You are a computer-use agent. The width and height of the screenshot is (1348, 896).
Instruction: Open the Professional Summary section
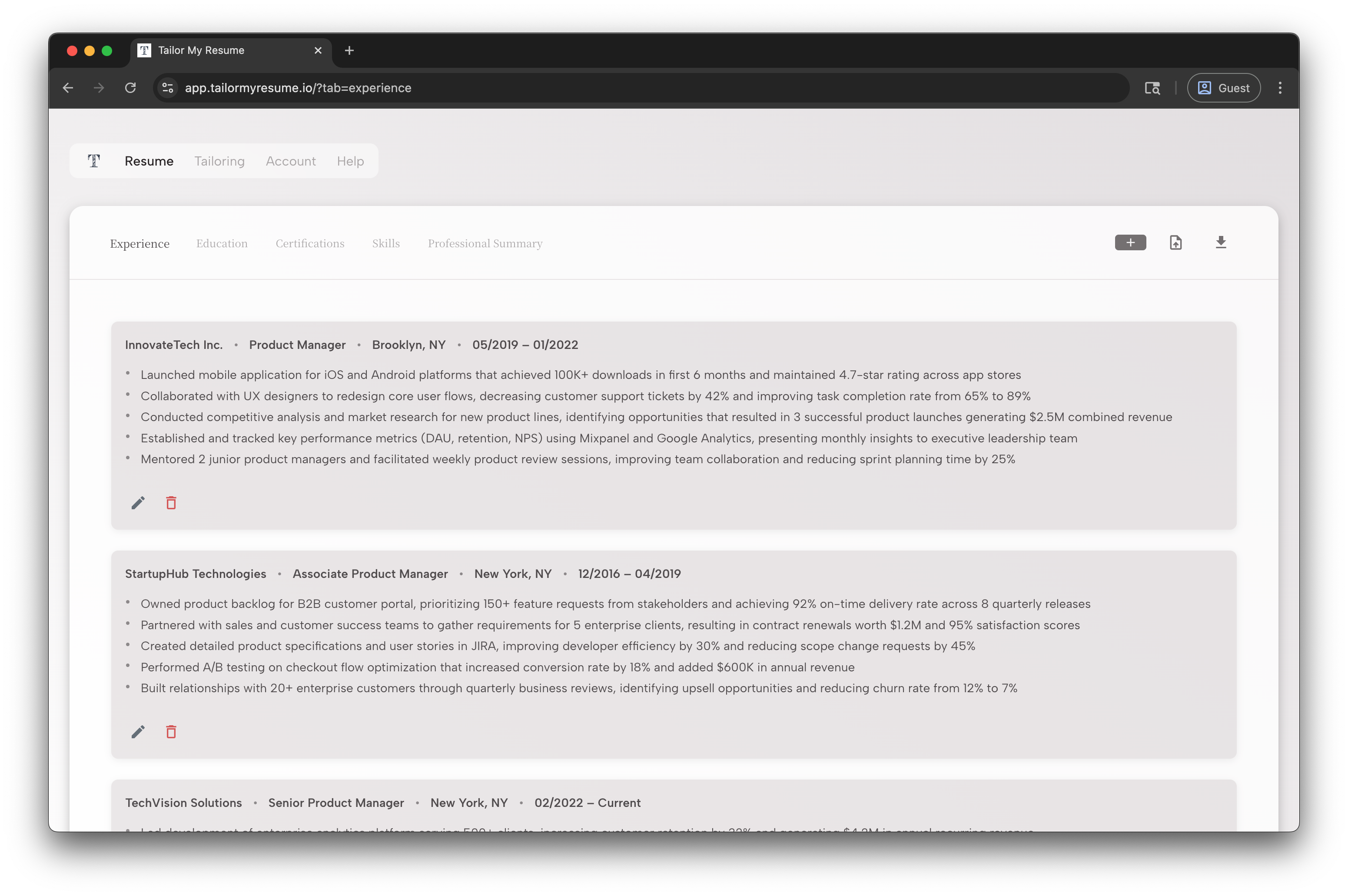[485, 243]
